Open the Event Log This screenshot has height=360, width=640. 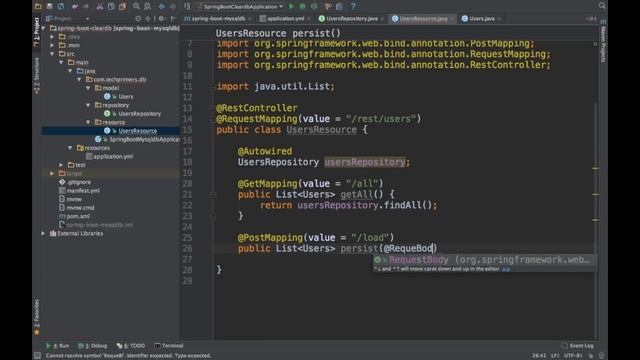[577, 346]
